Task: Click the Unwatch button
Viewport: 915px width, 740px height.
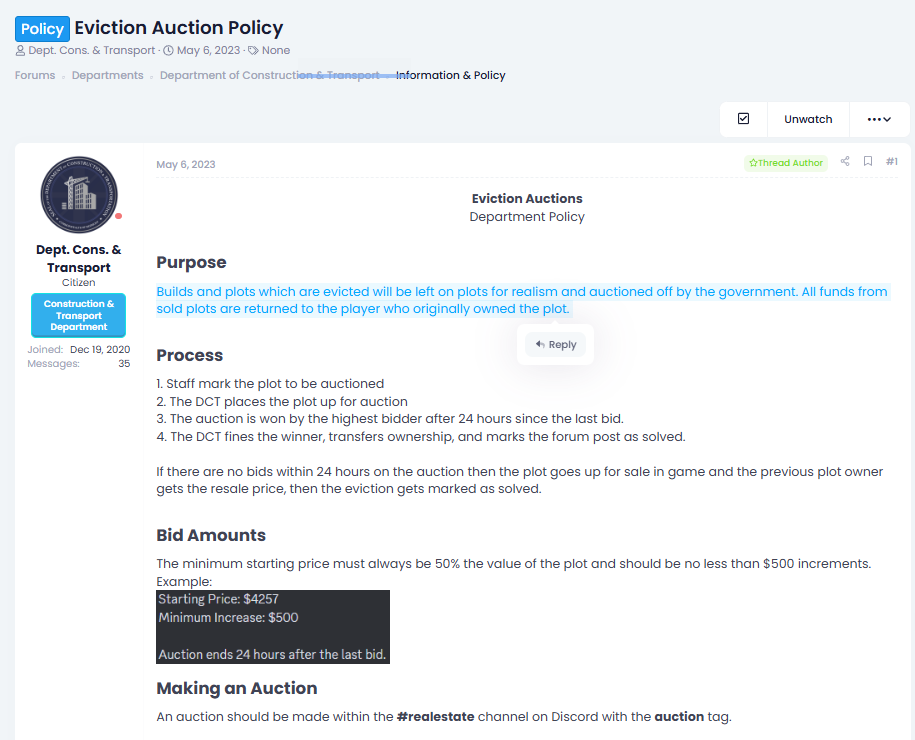Action: (x=808, y=119)
